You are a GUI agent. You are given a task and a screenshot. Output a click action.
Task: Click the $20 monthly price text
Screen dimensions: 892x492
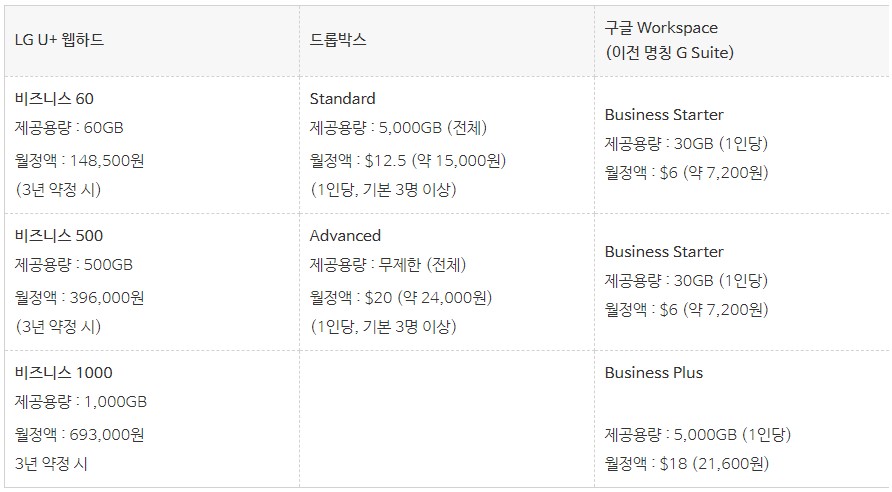point(378,297)
